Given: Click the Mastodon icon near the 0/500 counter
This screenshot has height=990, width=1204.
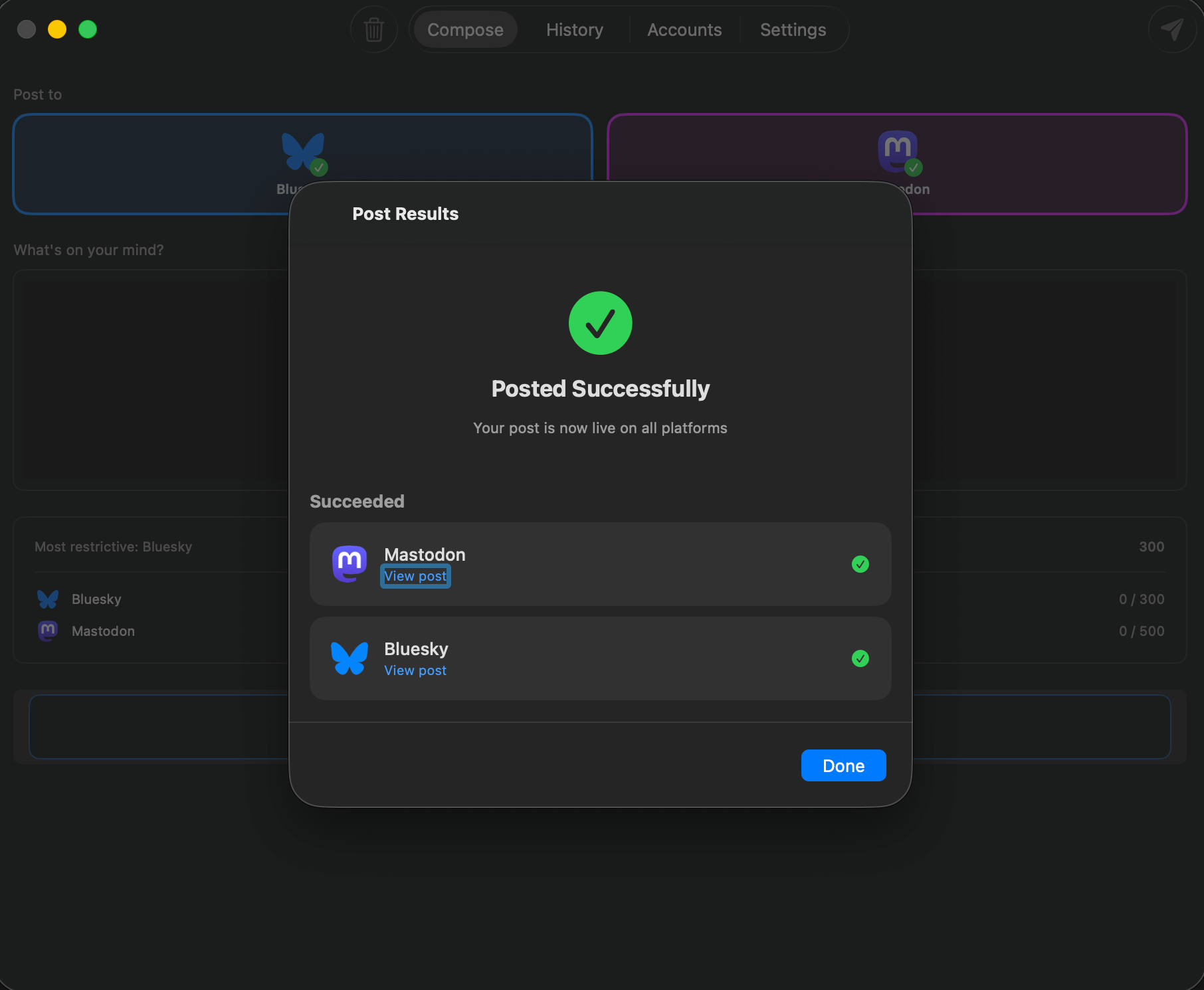Looking at the screenshot, I should [47, 631].
